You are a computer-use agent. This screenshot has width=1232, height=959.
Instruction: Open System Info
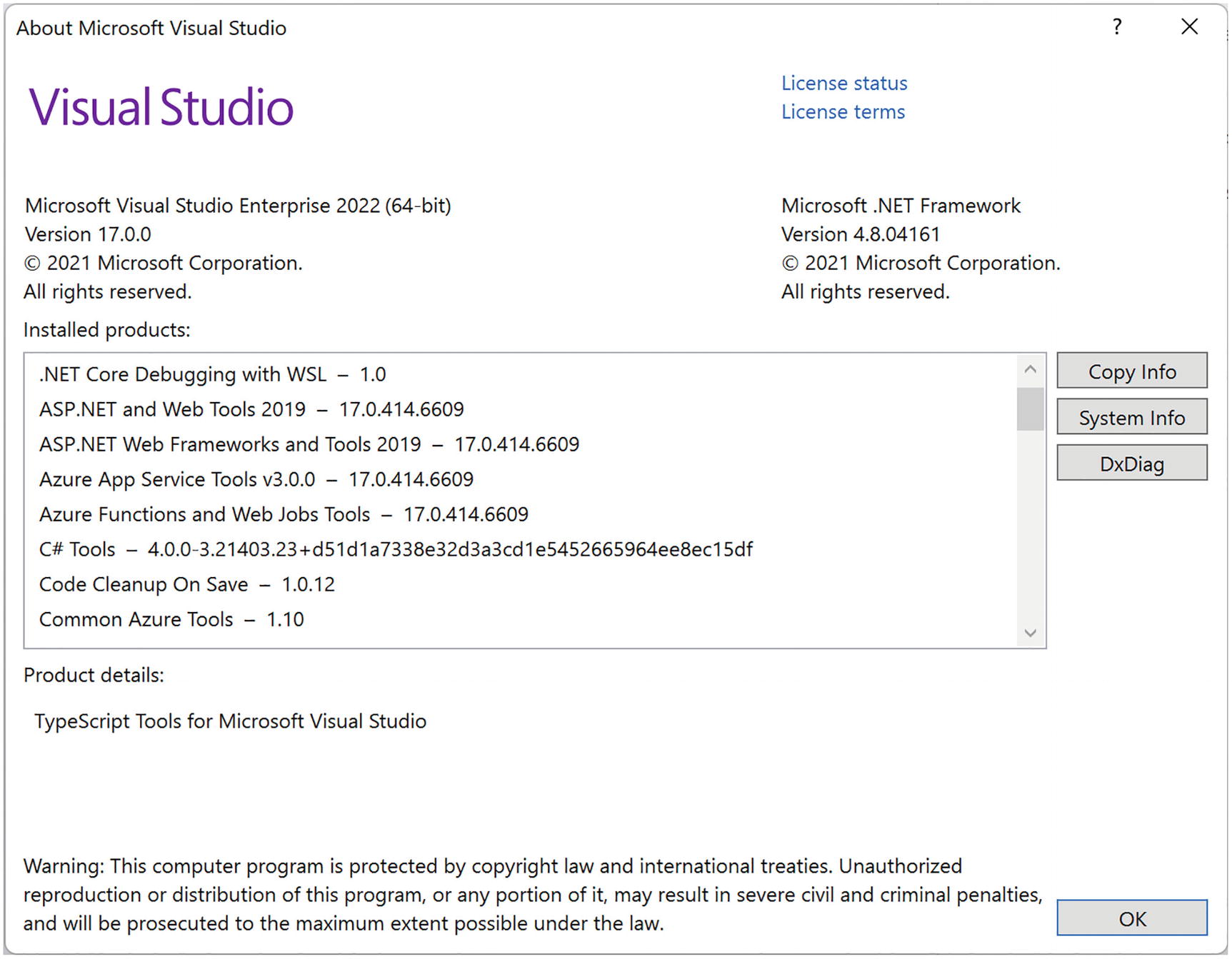click(1131, 418)
